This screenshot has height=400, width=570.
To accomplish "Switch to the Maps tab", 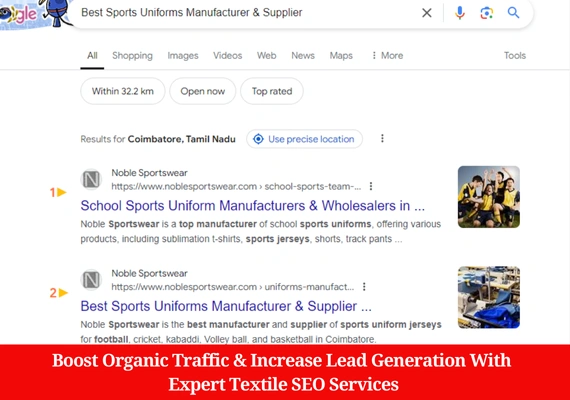I will point(341,56).
